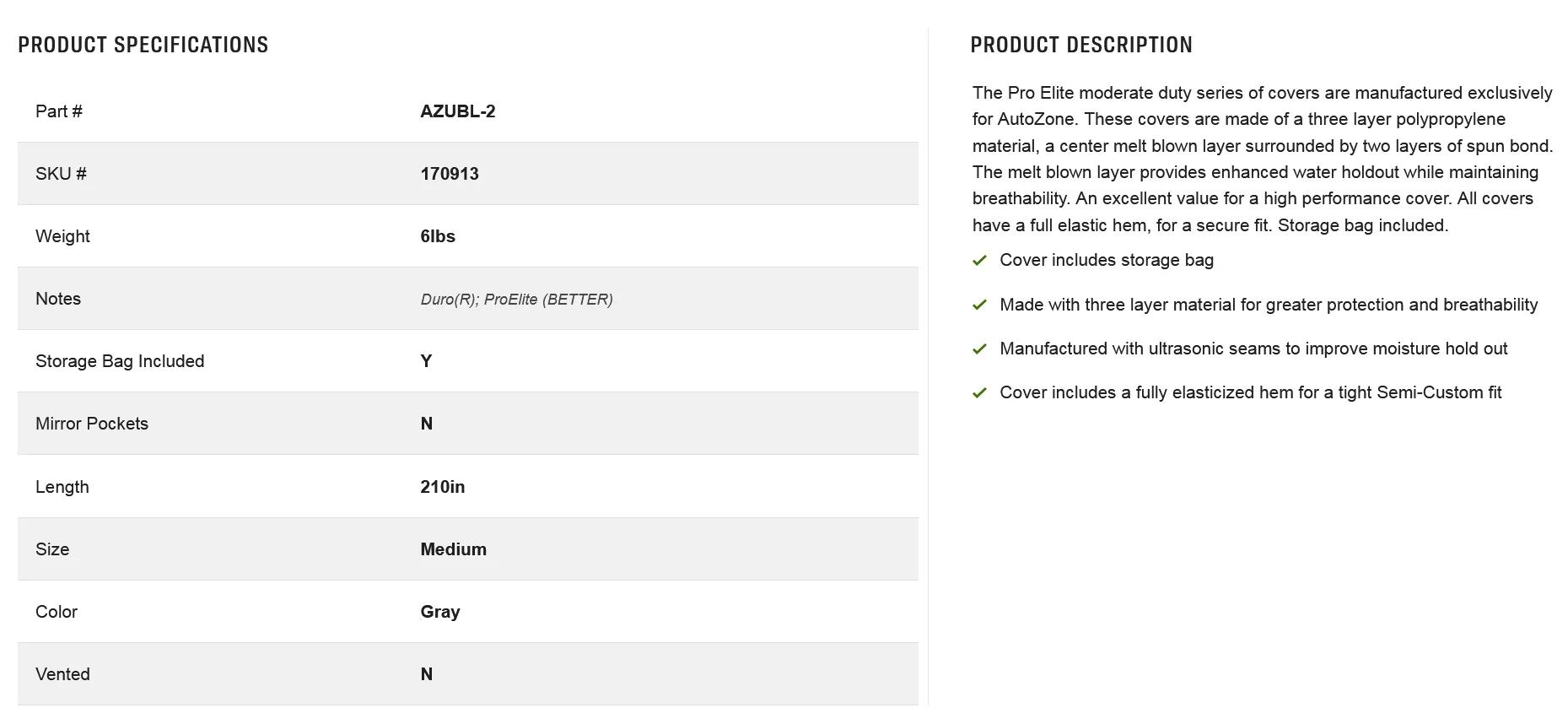Click the 'Cover includes storage bag' bullet text

pyautogui.click(x=1107, y=260)
